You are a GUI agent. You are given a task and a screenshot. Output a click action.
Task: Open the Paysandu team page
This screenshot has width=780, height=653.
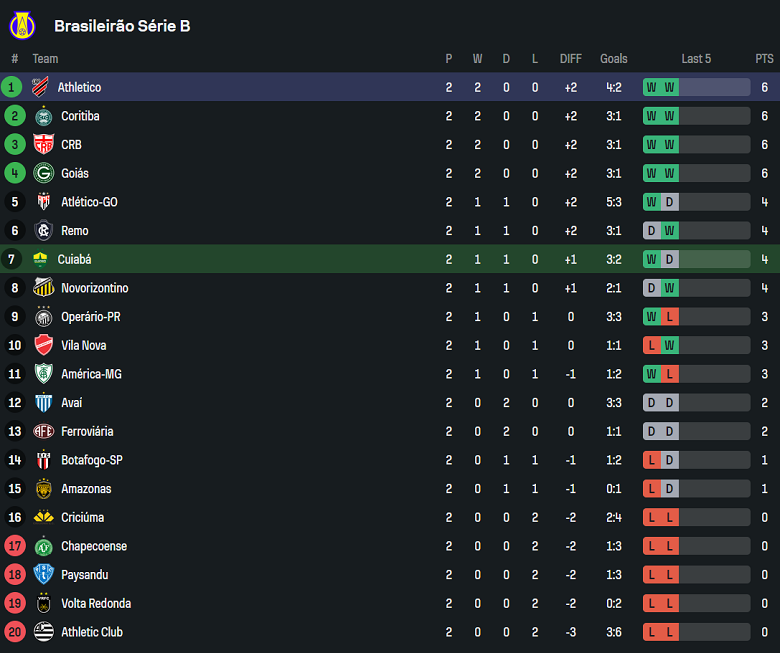point(84,575)
